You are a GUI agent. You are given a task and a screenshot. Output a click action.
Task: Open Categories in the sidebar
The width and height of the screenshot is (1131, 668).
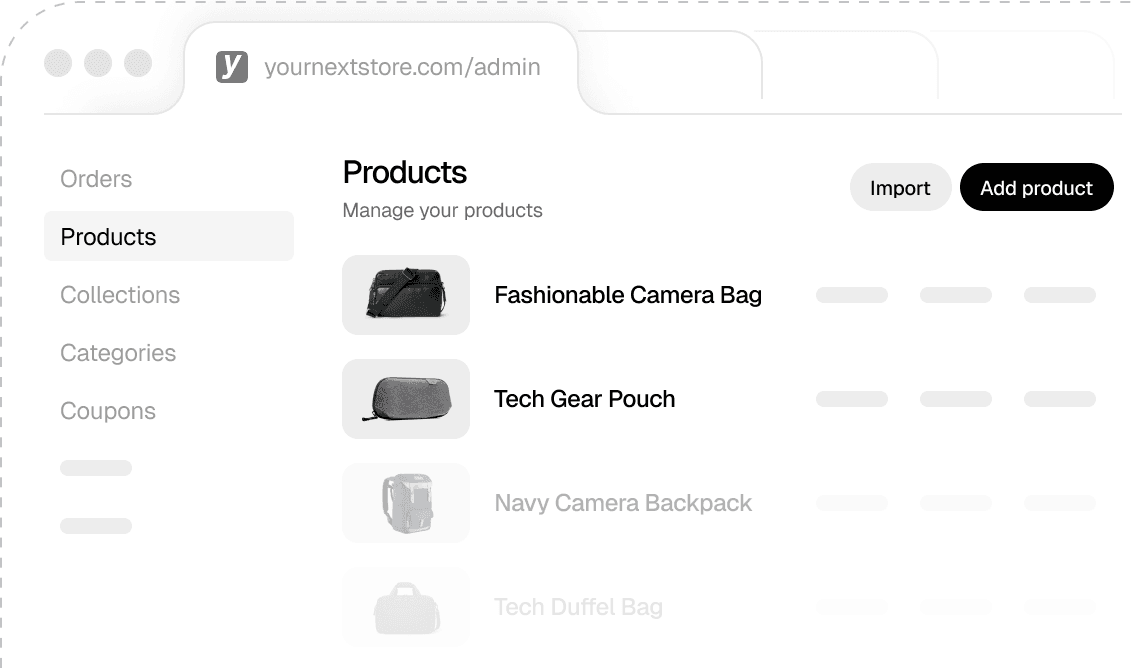118,353
